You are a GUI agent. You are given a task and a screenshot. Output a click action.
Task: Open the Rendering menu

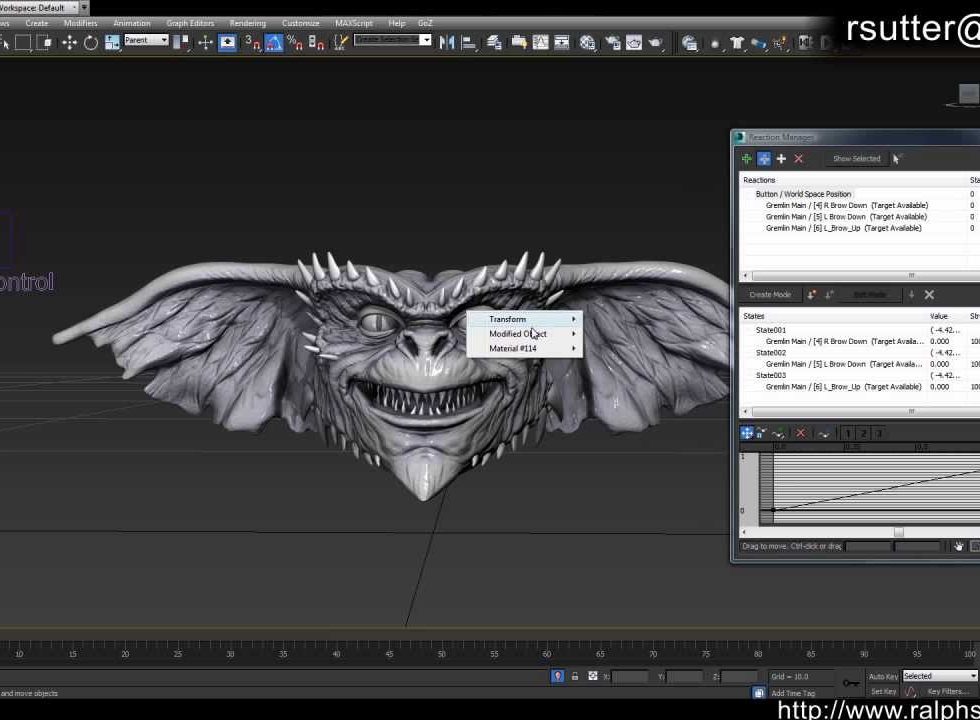pos(248,23)
